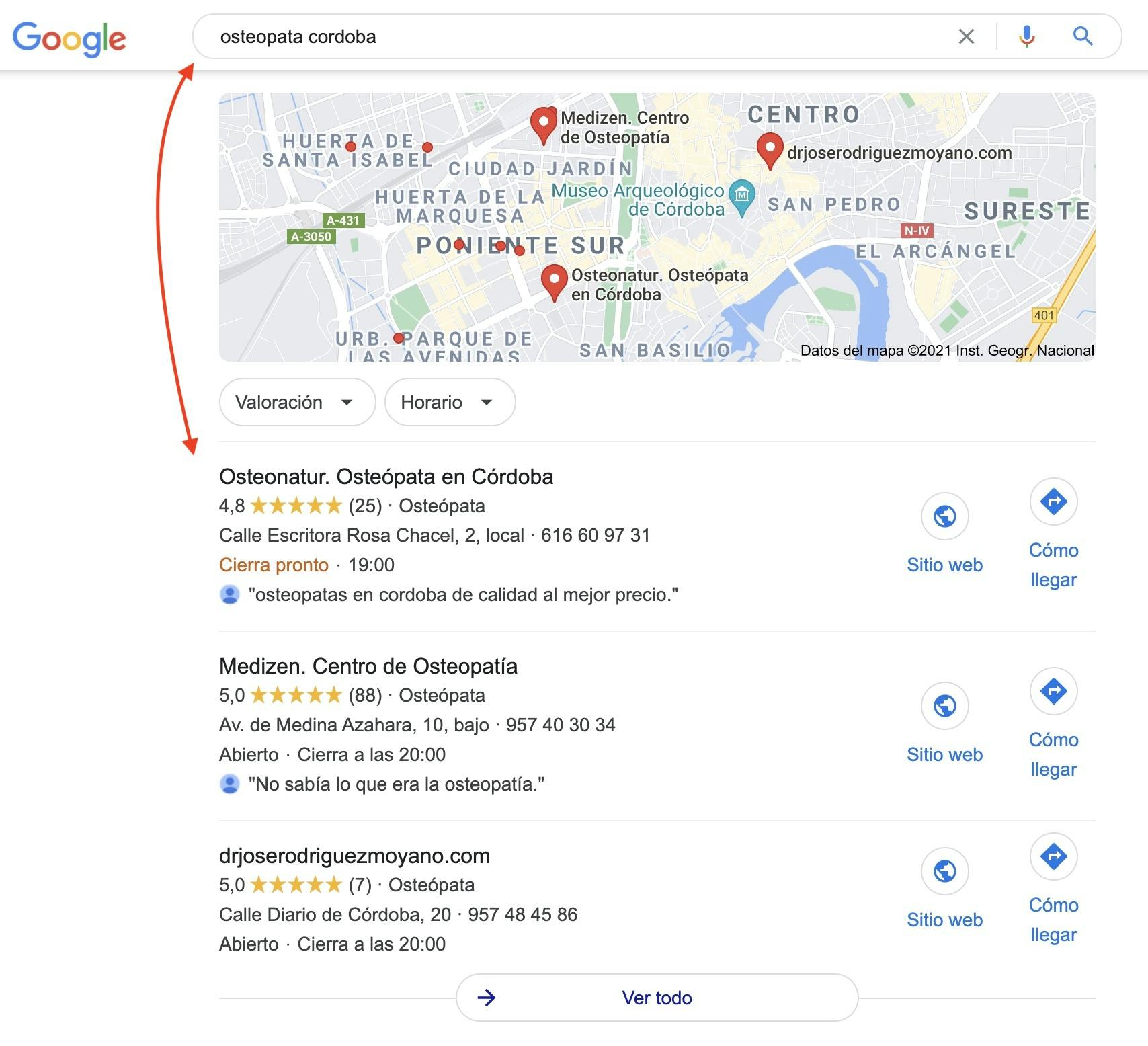Click the review quote 'No sabía lo que era la osteopatía.'
Viewport: 1148px width, 1046px height.
(397, 784)
